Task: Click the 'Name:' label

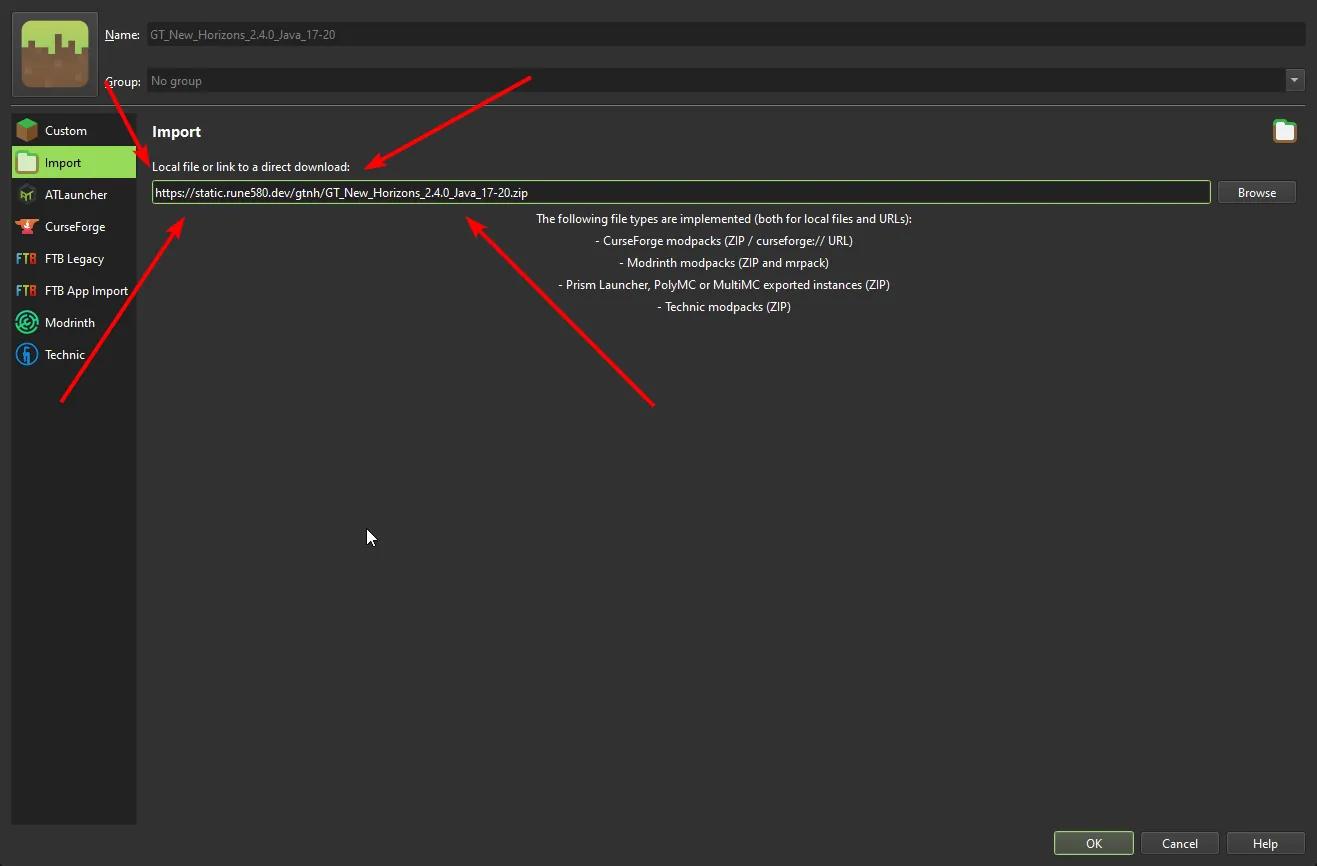Action: click(x=123, y=35)
